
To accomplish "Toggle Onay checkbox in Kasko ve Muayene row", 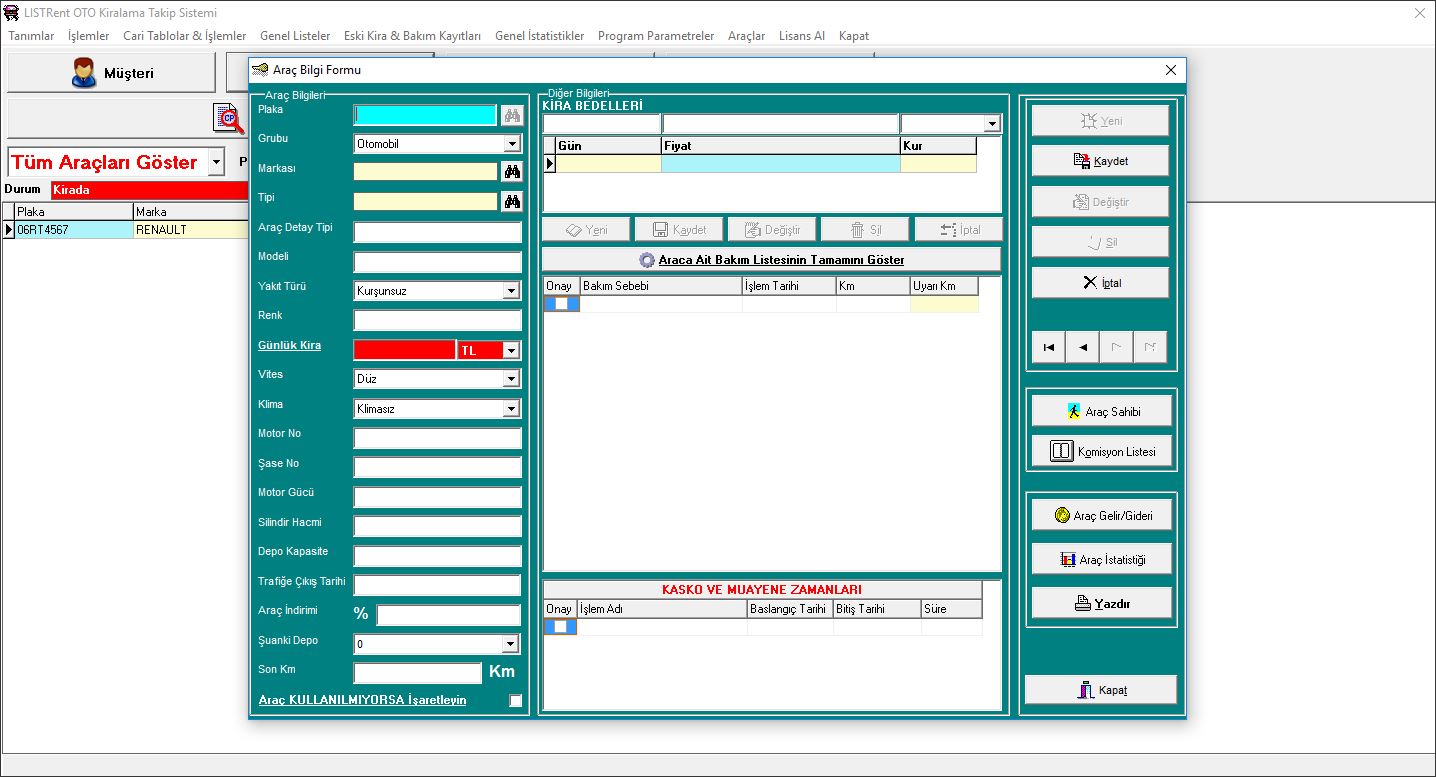I will 560,627.
